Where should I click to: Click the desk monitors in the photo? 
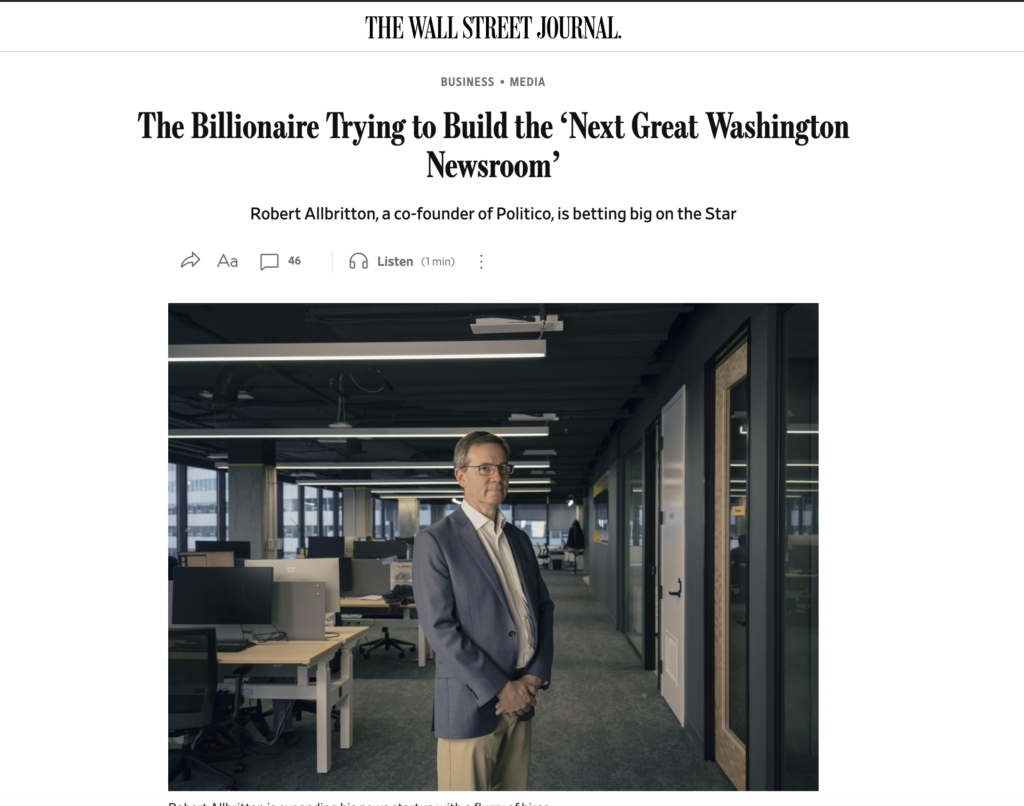222,596
